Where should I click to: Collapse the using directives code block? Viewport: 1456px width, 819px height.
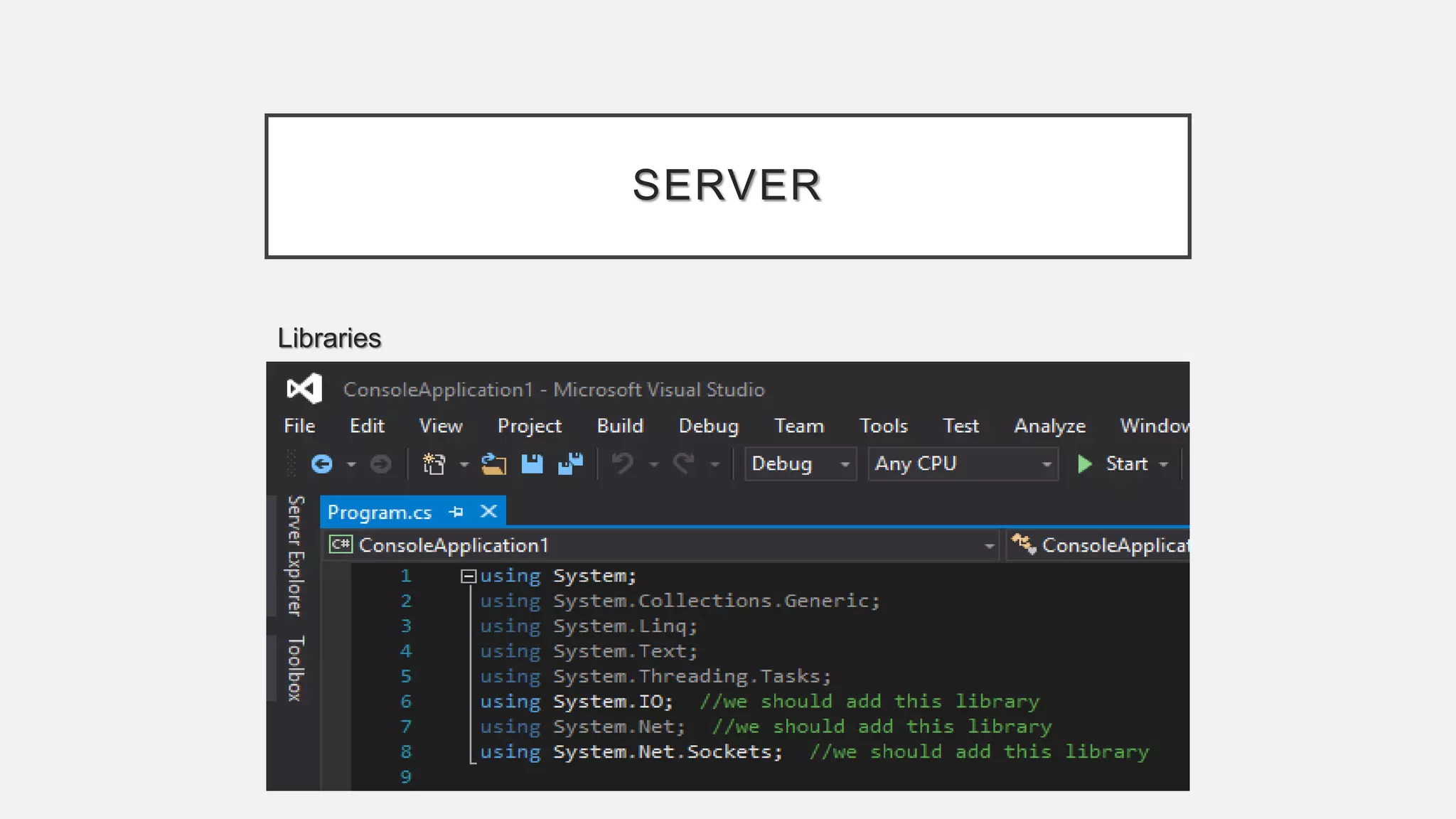[x=468, y=576]
